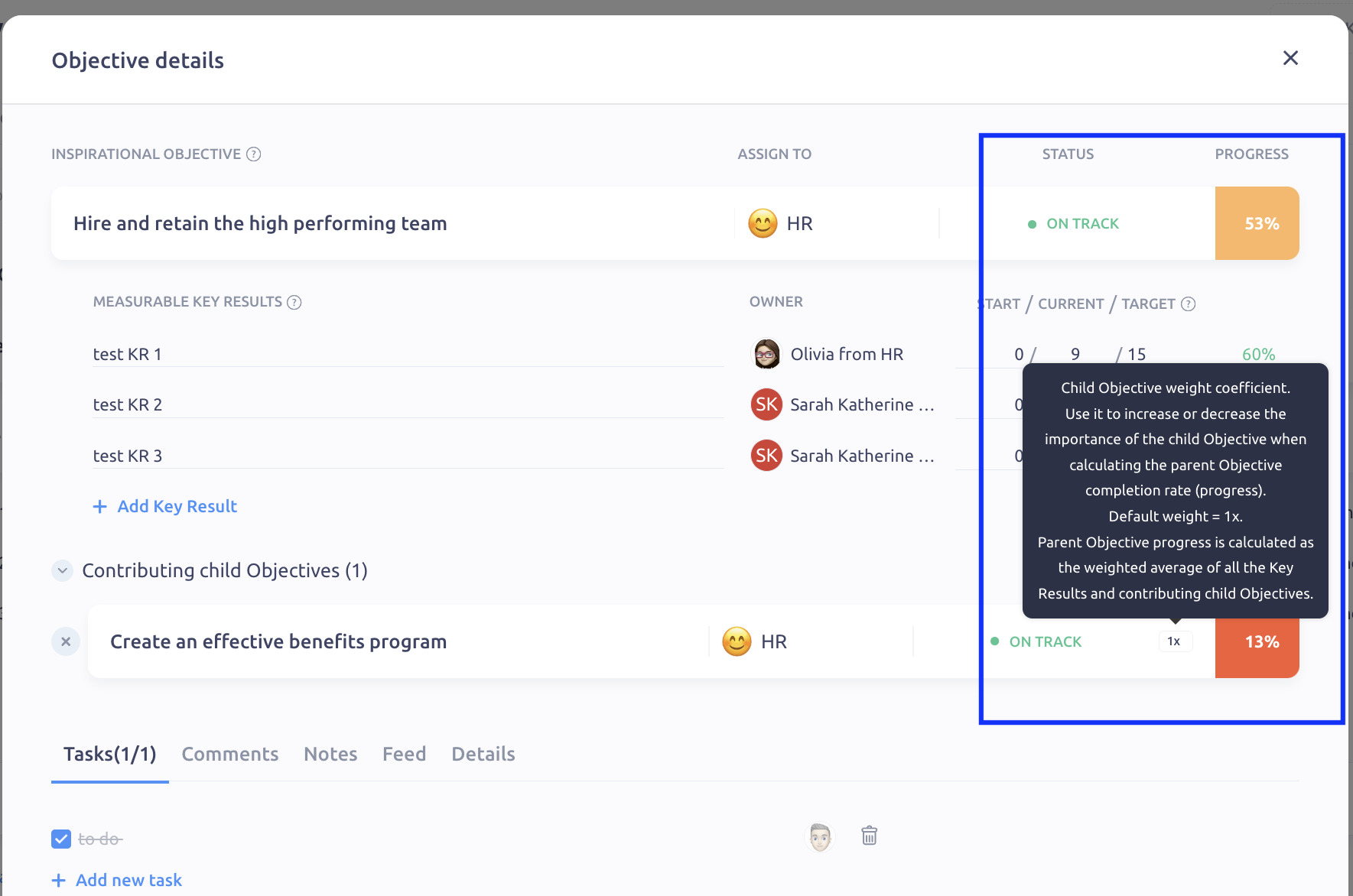The image size is (1353, 896).
Task: Click Add new task link
Action: tap(117, 881)
